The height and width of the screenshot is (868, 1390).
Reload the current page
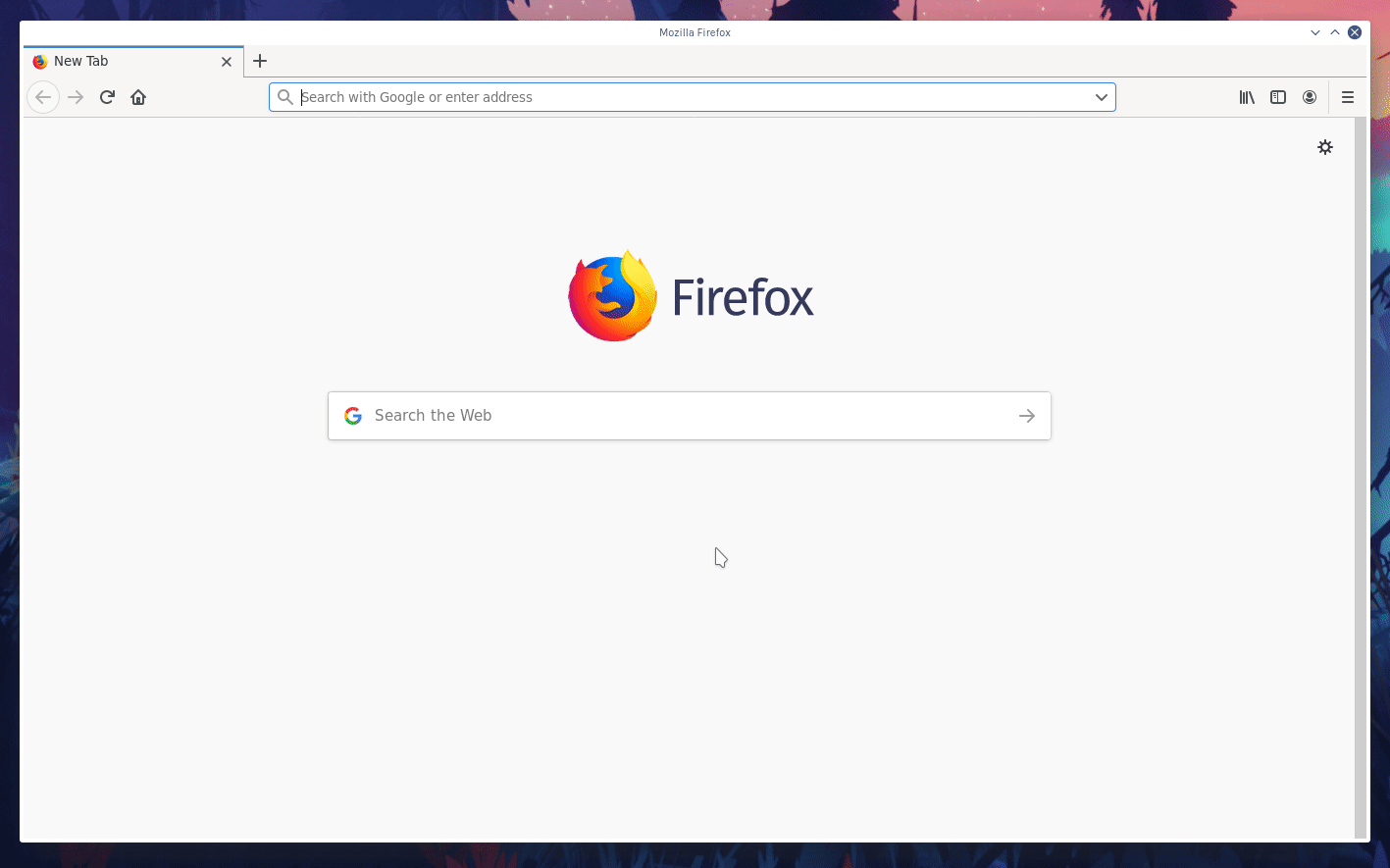(x=107, y=97)
